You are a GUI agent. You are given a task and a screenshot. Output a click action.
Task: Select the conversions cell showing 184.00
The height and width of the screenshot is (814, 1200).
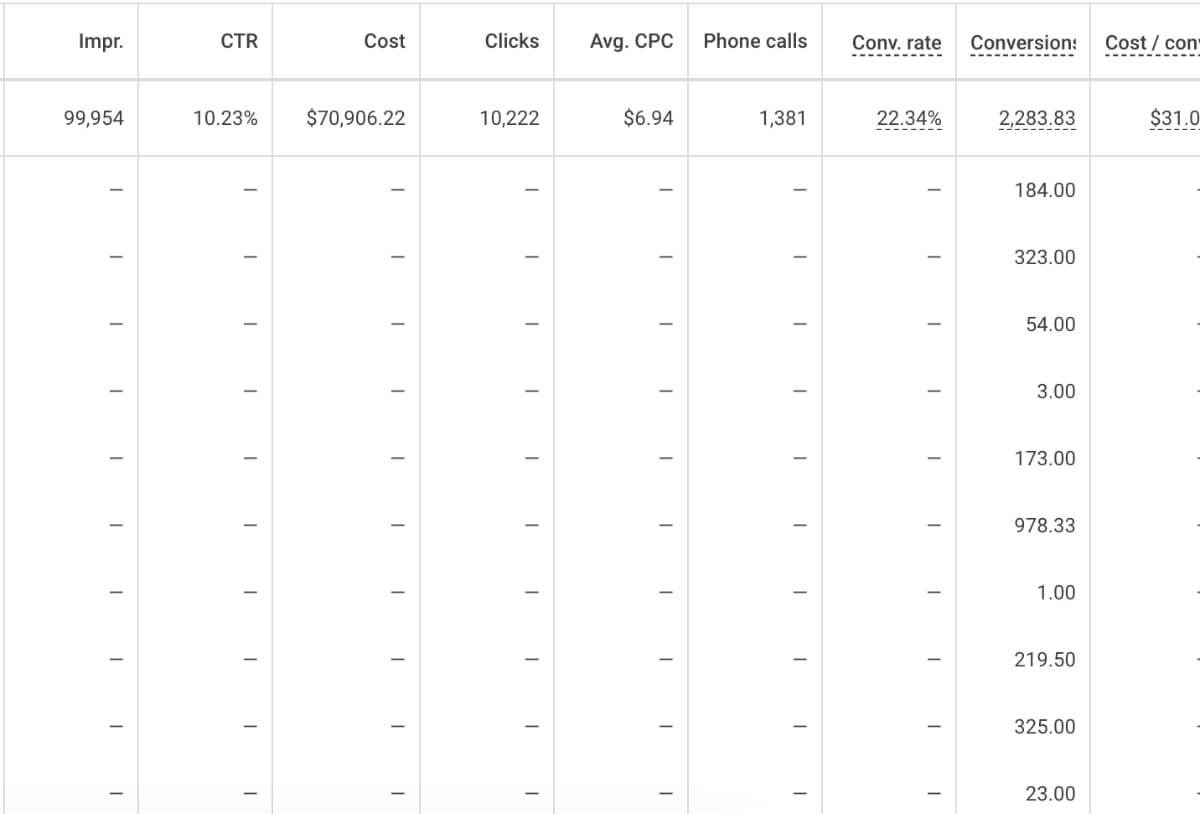[x=1043, y=190]
